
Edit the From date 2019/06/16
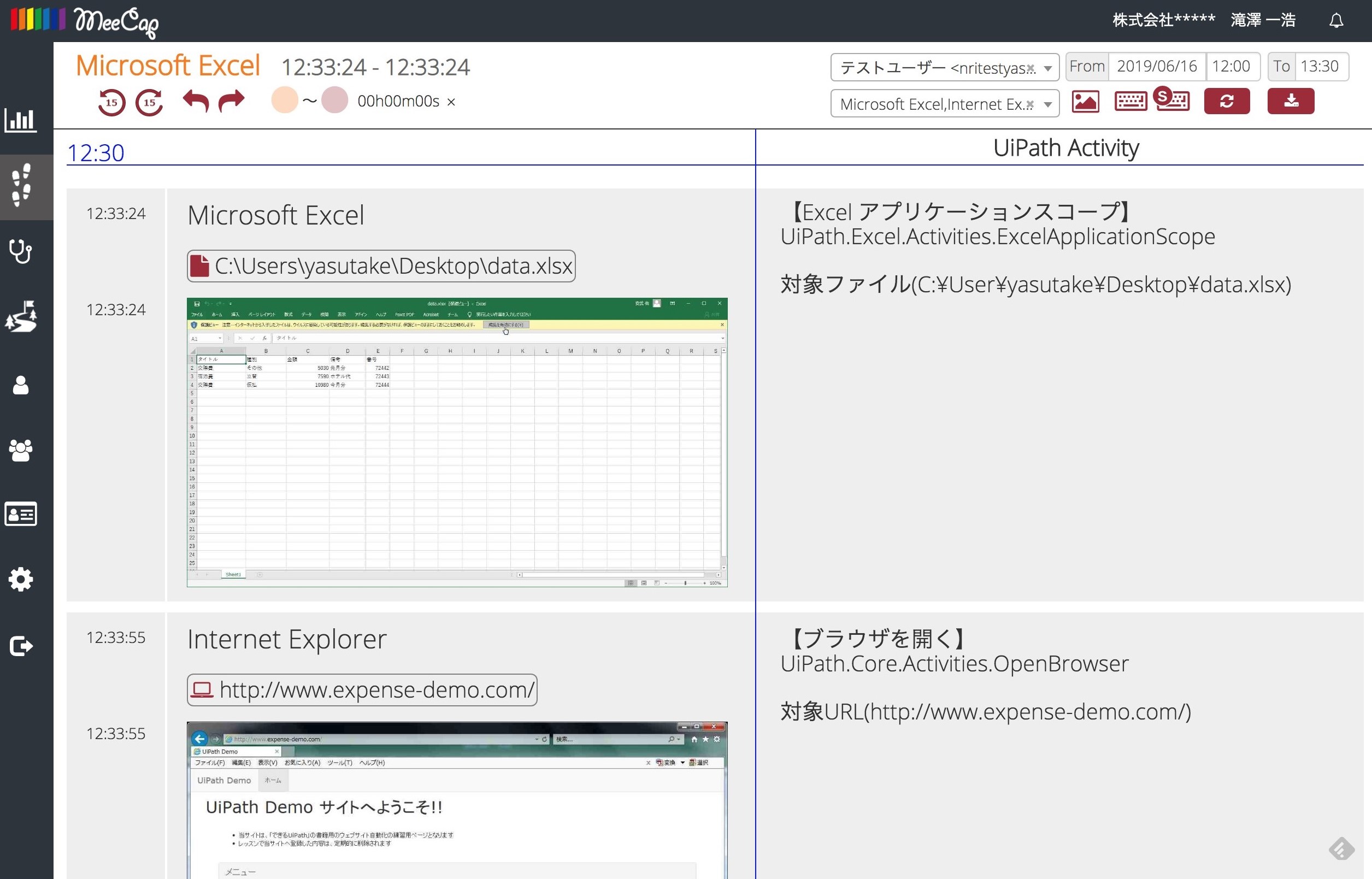1157,66
